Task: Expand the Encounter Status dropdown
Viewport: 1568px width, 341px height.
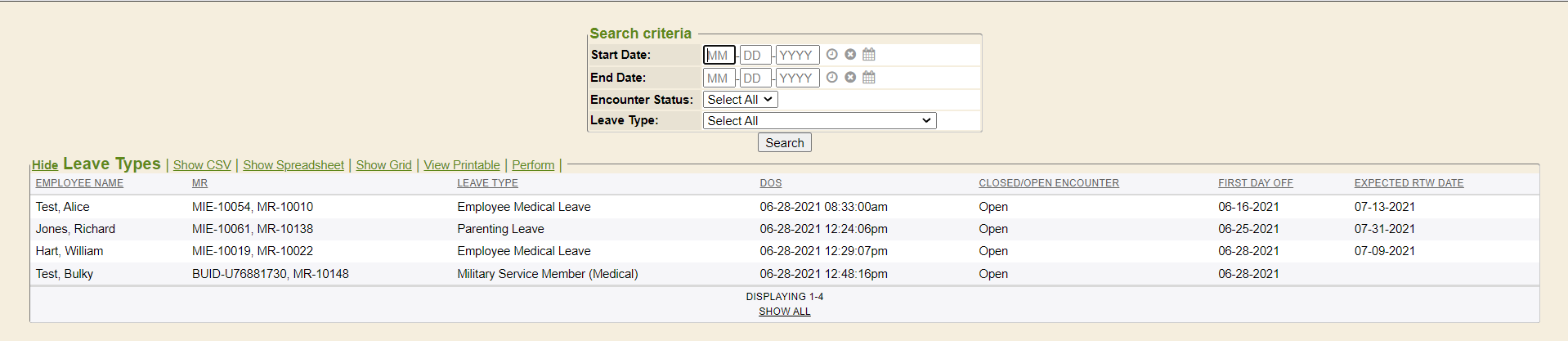Action: point(740,100)
